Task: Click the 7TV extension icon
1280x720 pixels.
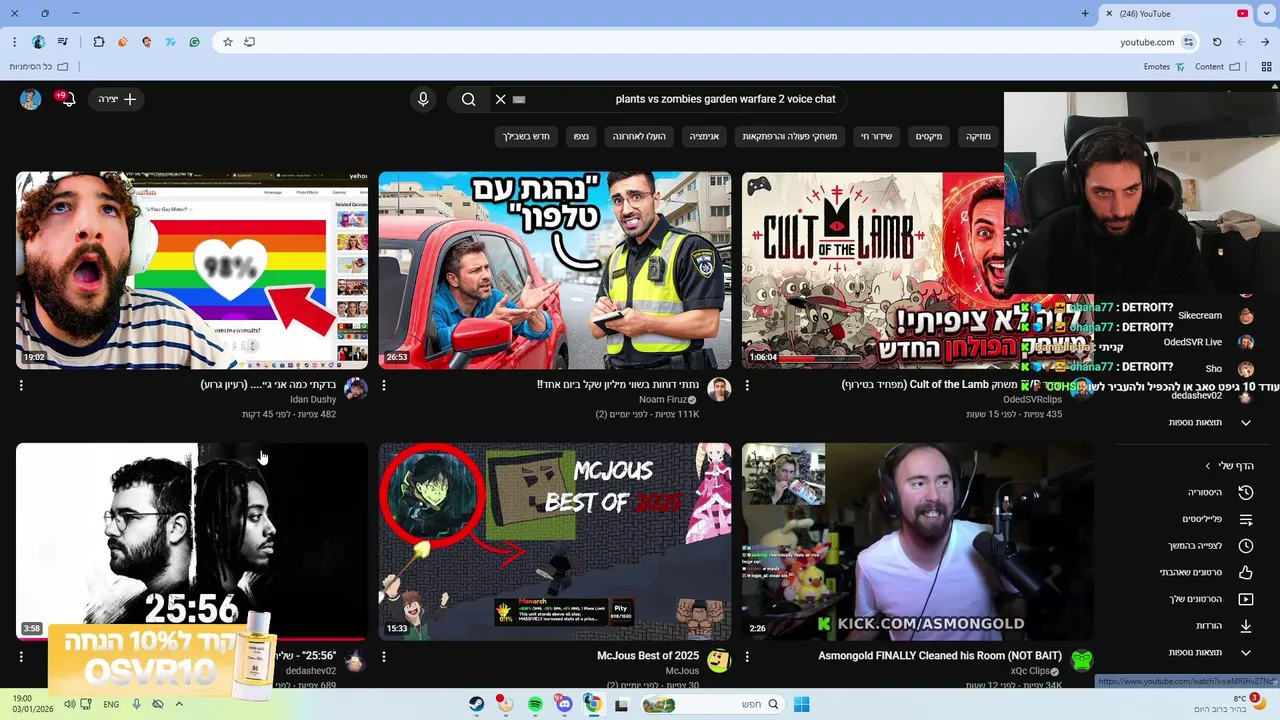Action: (170, 42)
